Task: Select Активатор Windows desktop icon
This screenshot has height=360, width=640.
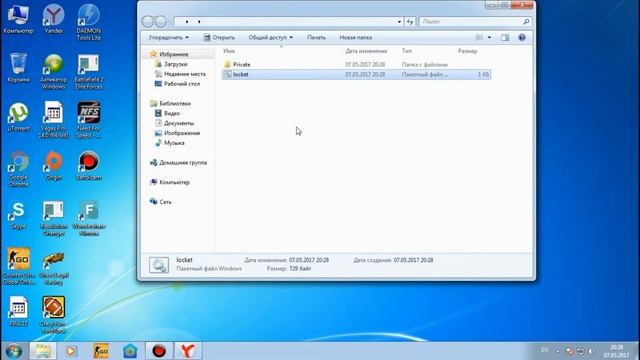Action: point(53,71)
